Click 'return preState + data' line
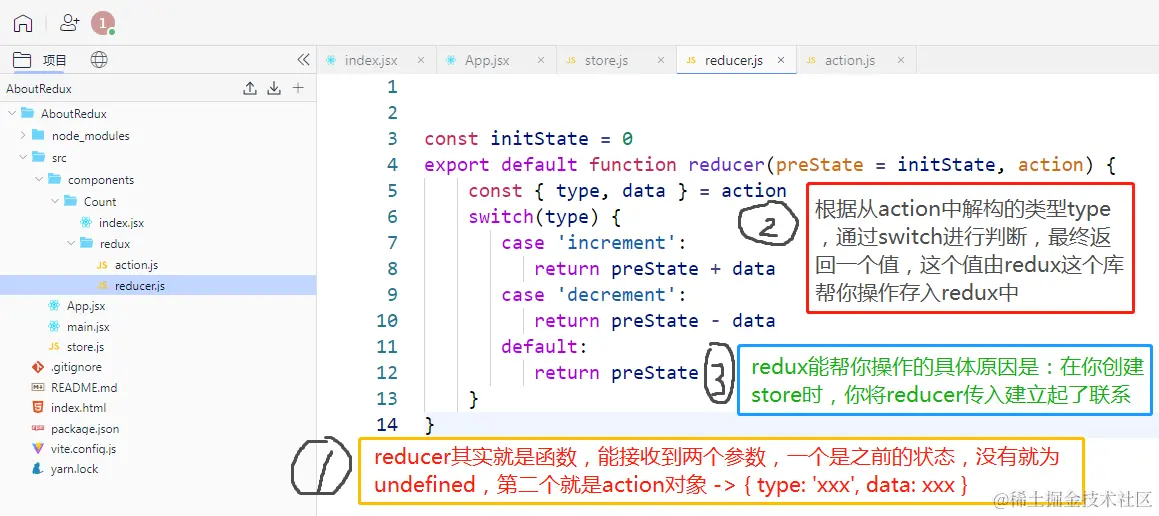Screen dimensions: 1159x516 pyautogui.click(x=655, y=268)
